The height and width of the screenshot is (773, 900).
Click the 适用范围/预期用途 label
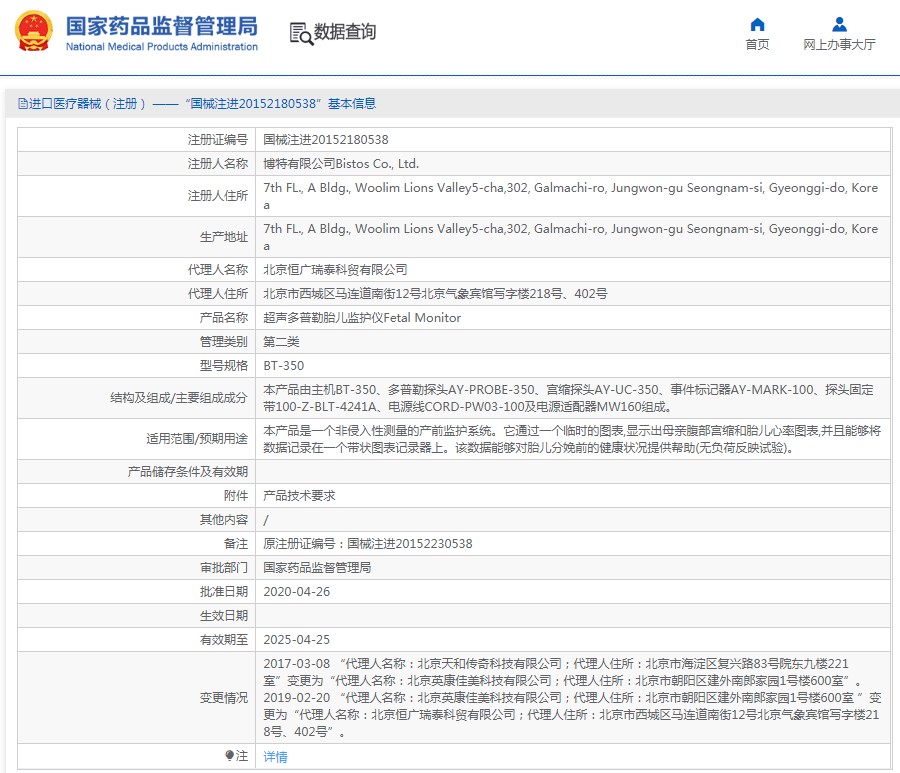click(197, 439)
